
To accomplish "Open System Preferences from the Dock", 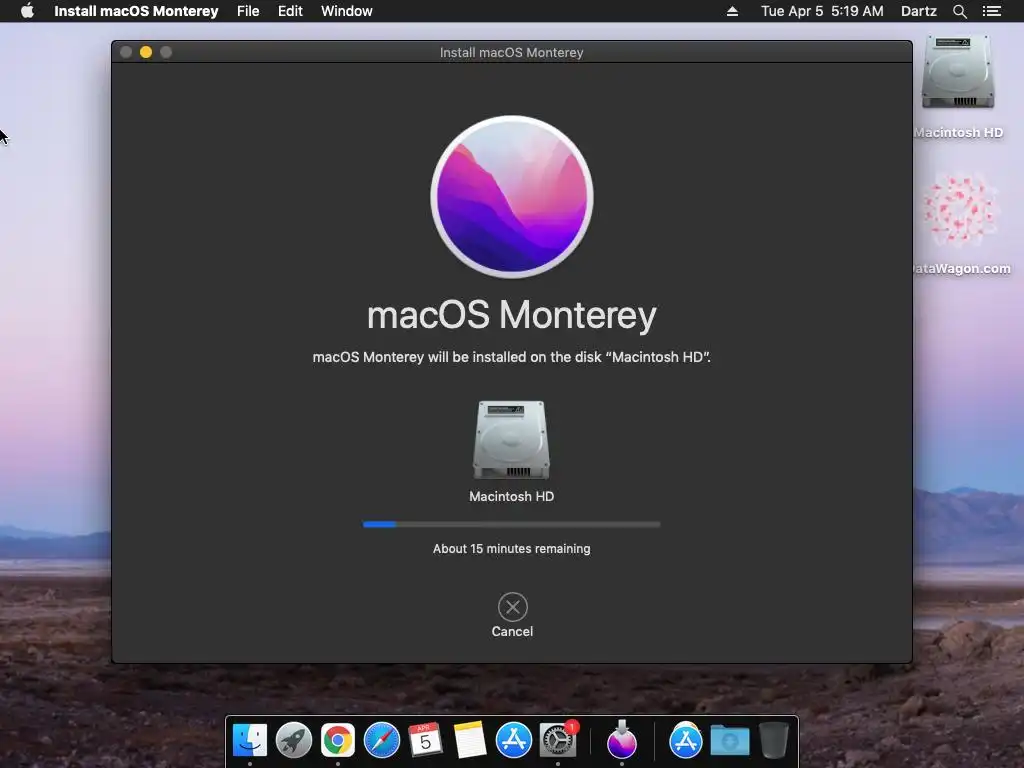I will coord(558,741).
